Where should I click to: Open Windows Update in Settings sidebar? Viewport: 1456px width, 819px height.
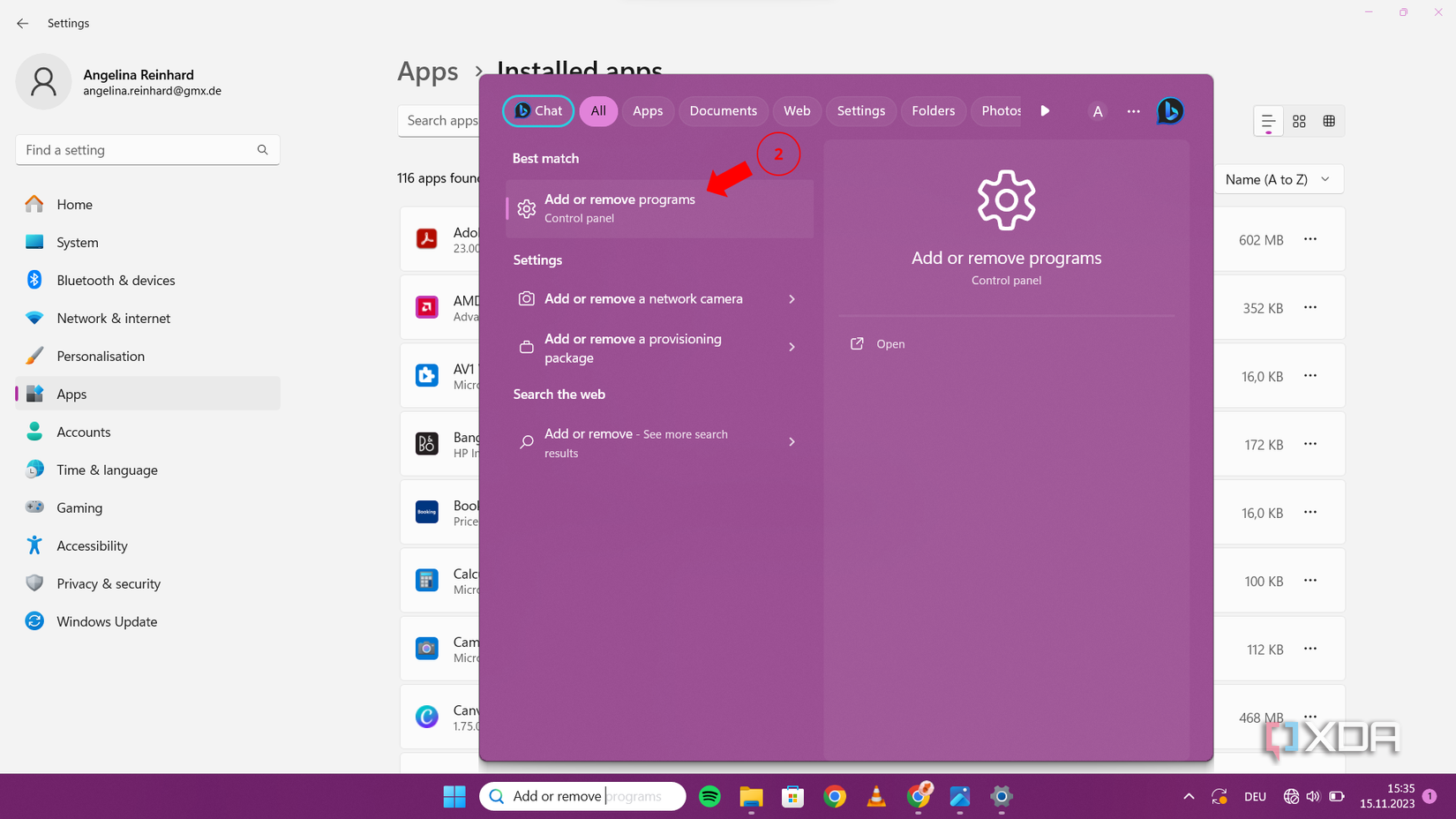tap(147, 621)
